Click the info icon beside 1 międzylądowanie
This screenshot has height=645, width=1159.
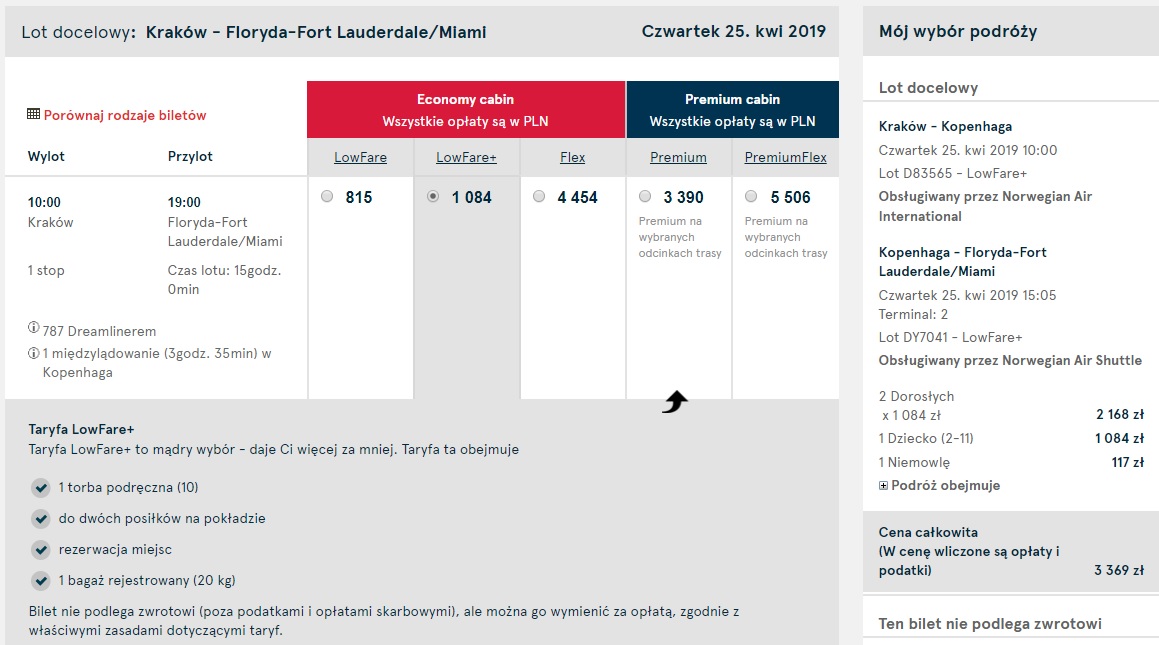[x=33, y=353]
